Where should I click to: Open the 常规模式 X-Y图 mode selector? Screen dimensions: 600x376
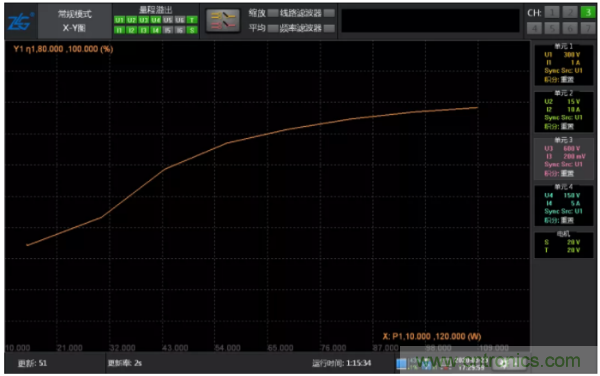point(75,21)
